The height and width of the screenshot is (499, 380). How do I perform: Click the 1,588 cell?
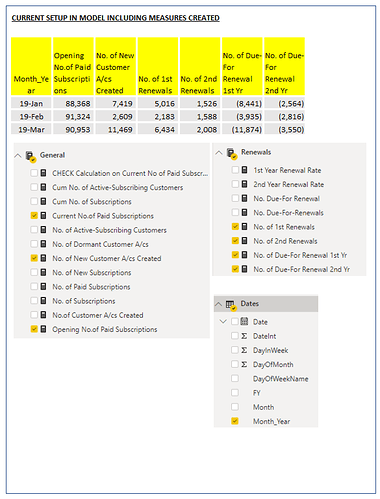tap(200, 116)
